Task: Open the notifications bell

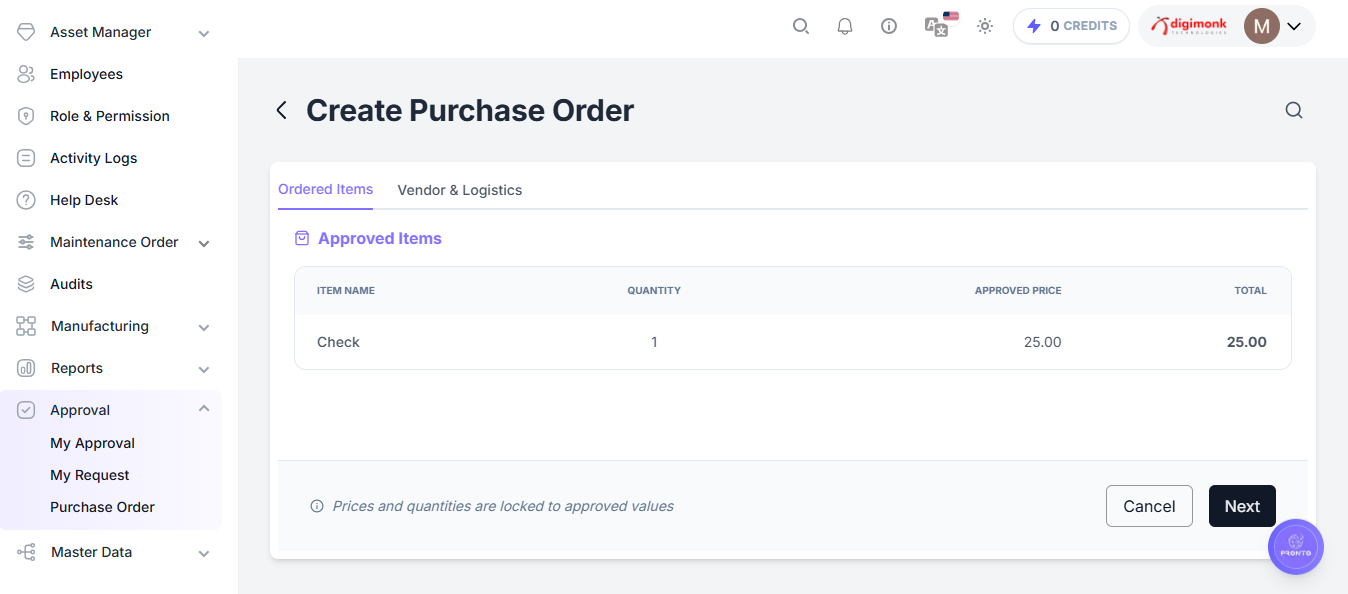Action: click(x=845, y=26)
